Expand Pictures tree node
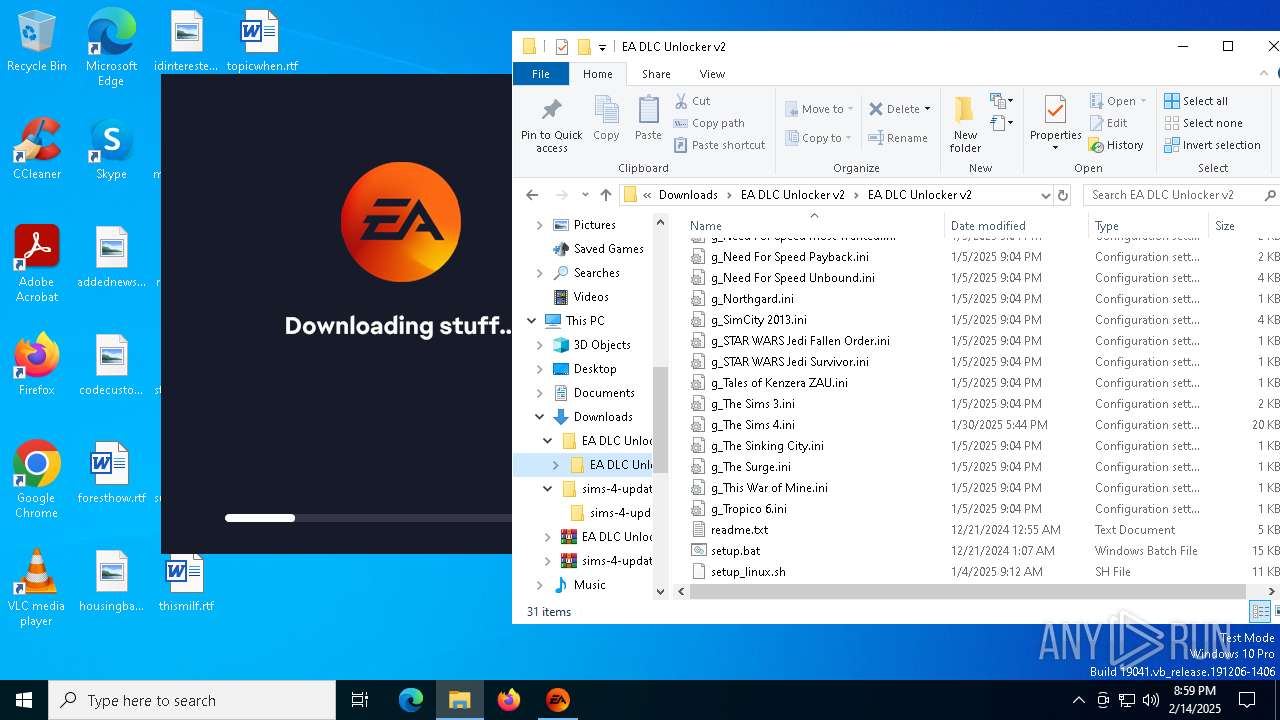The width and height of the screenshot is (1280, 720). click(x=540, y=225)
